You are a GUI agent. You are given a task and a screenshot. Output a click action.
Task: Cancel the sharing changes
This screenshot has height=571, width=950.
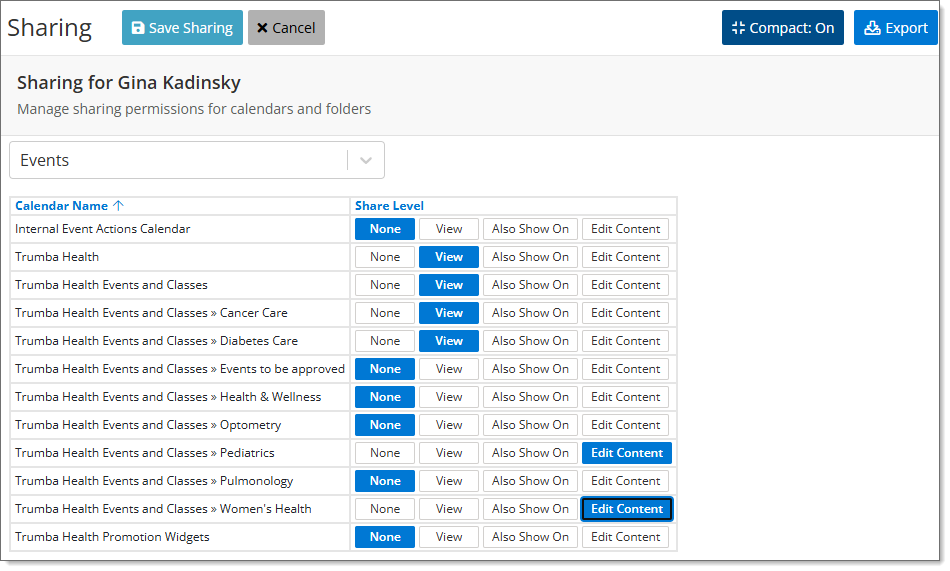286,28
